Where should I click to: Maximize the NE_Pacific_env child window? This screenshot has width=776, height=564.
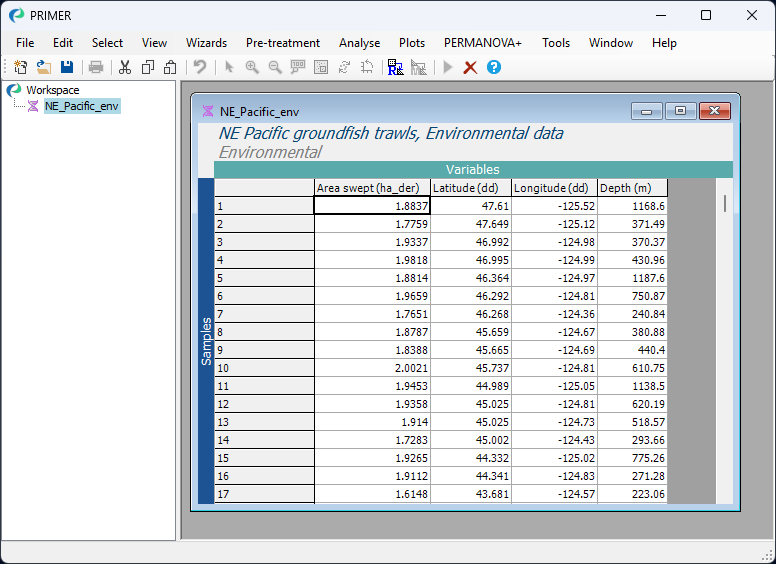(680, 111)
